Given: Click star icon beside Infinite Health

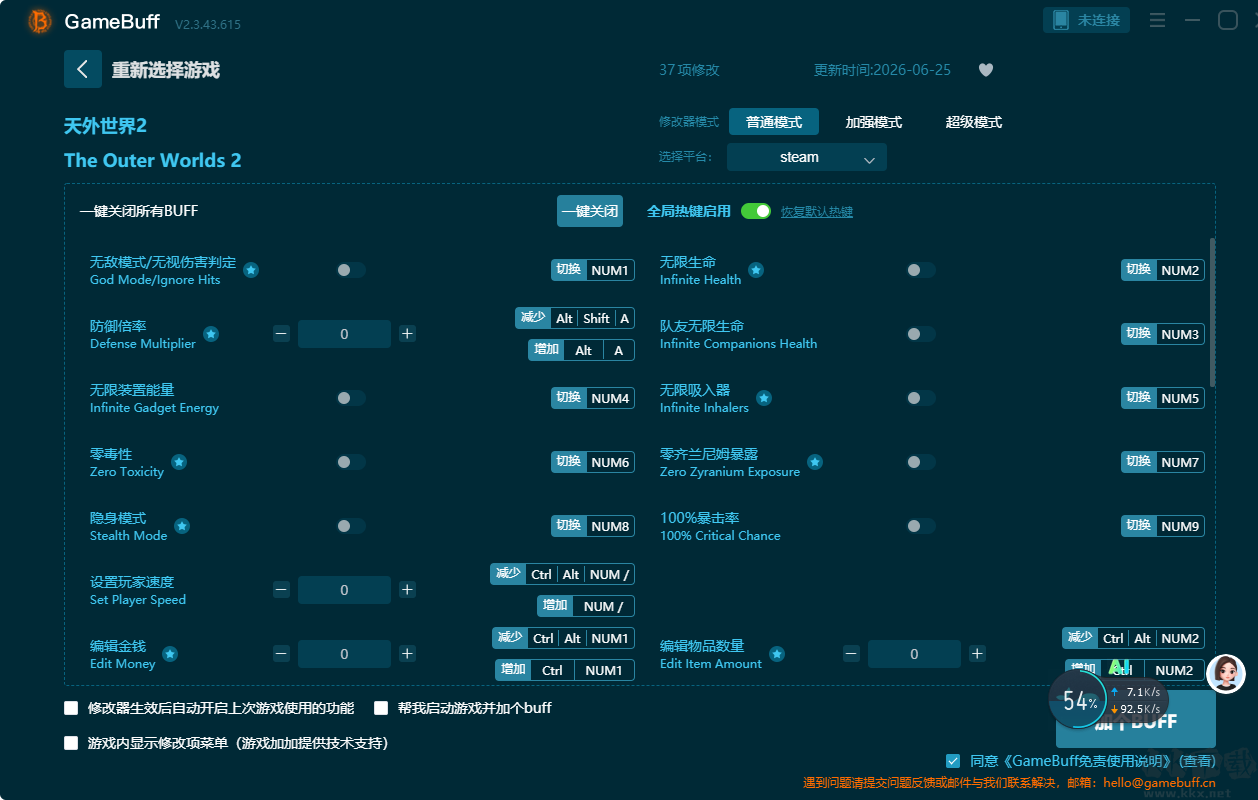Looking at the screenshot, I should coord(756,270).
